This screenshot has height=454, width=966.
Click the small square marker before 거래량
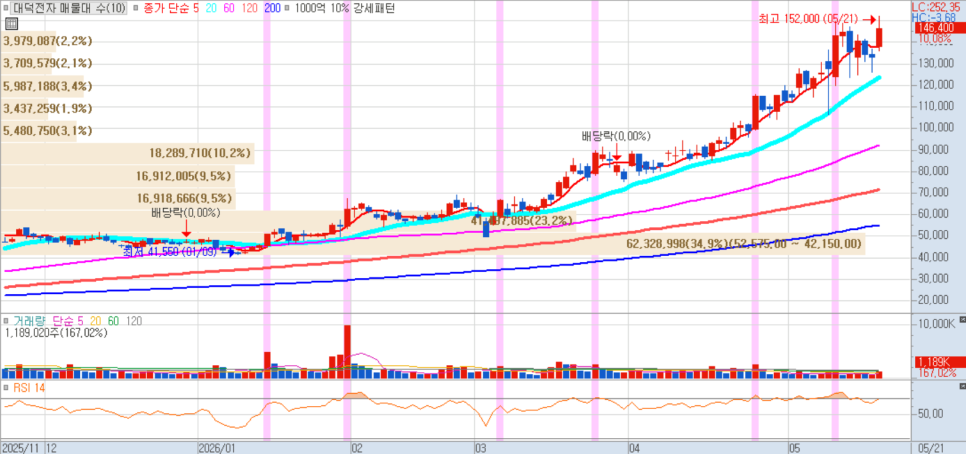[x=6, y=321]
